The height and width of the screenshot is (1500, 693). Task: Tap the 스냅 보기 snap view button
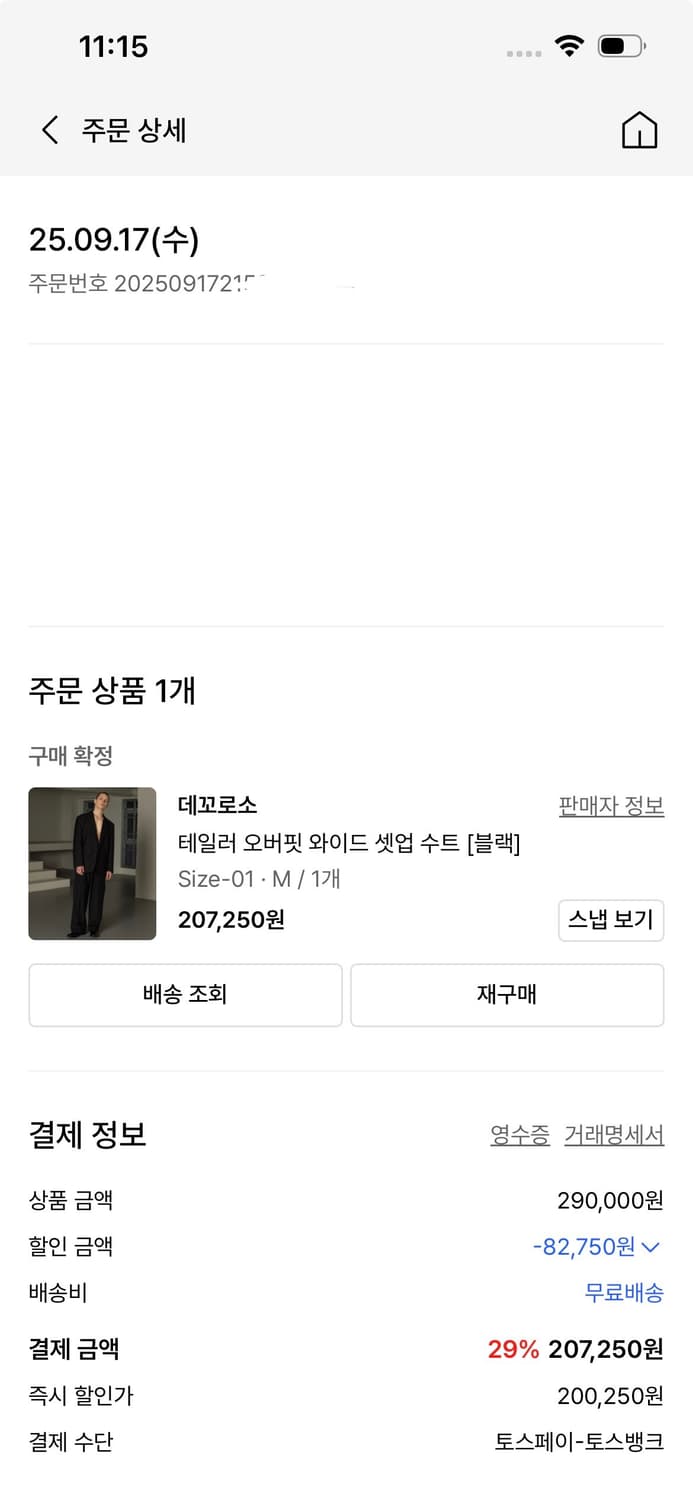(611, 920)
